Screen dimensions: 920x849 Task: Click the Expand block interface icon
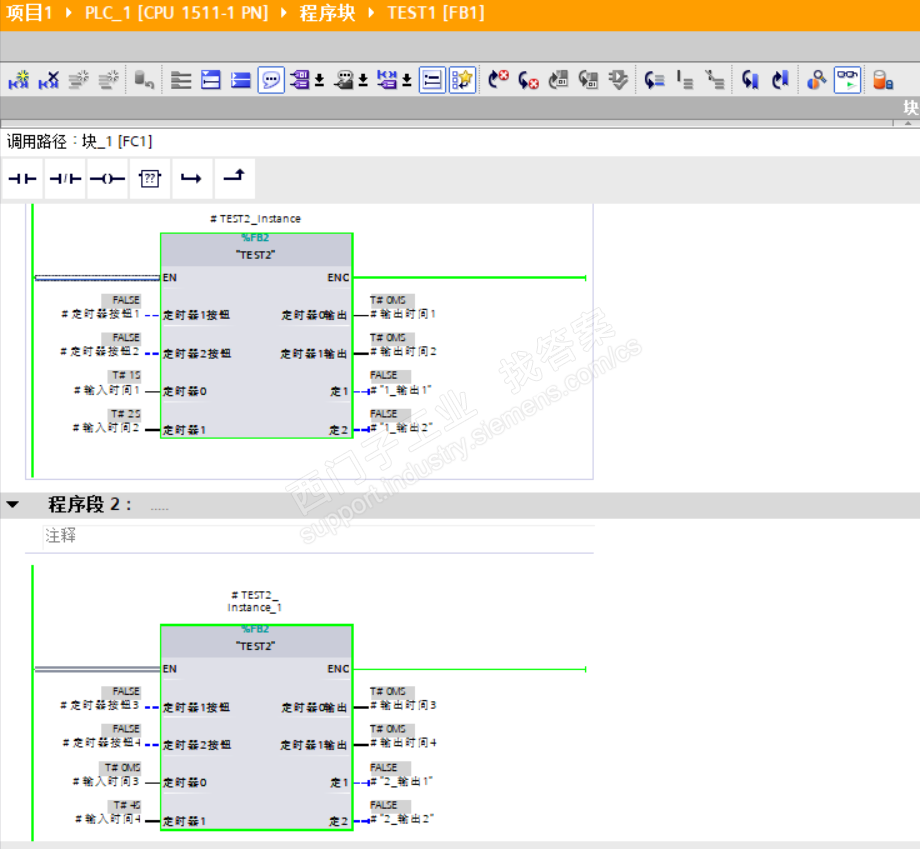click(181, 80)
